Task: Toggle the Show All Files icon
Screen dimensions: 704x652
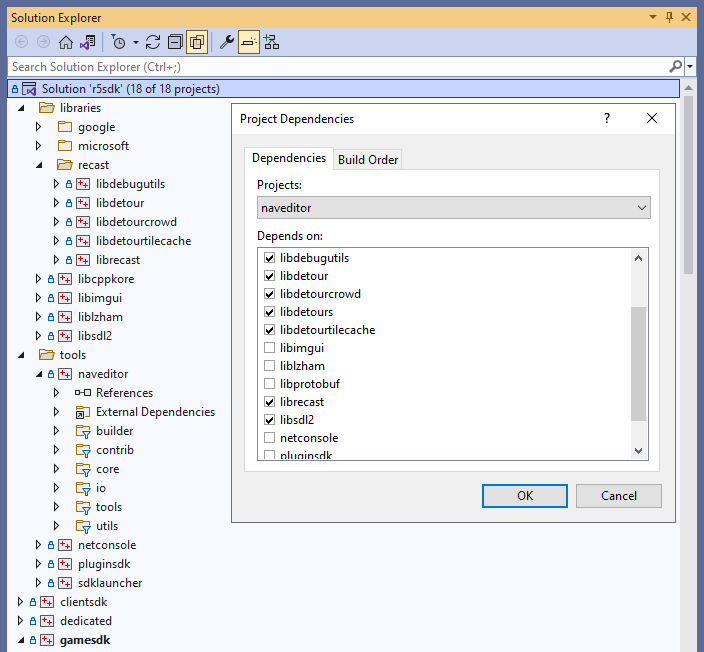Action: [x=197, y=42]
